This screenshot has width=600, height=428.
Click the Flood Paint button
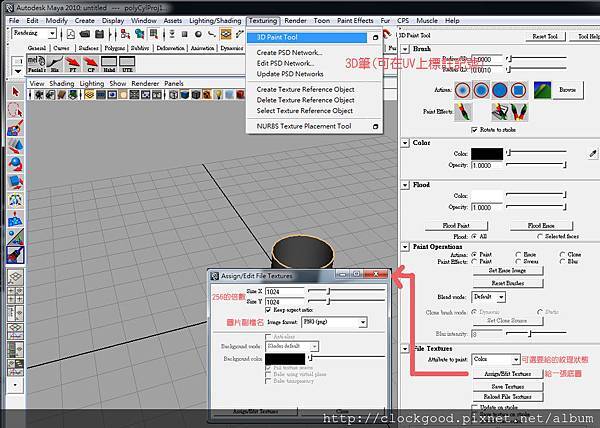point(456,226)
